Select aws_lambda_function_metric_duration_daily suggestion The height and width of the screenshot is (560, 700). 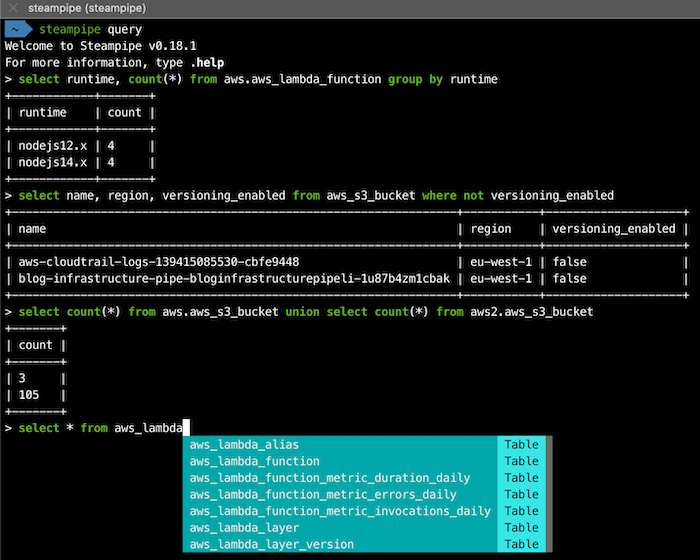(340, 478)
